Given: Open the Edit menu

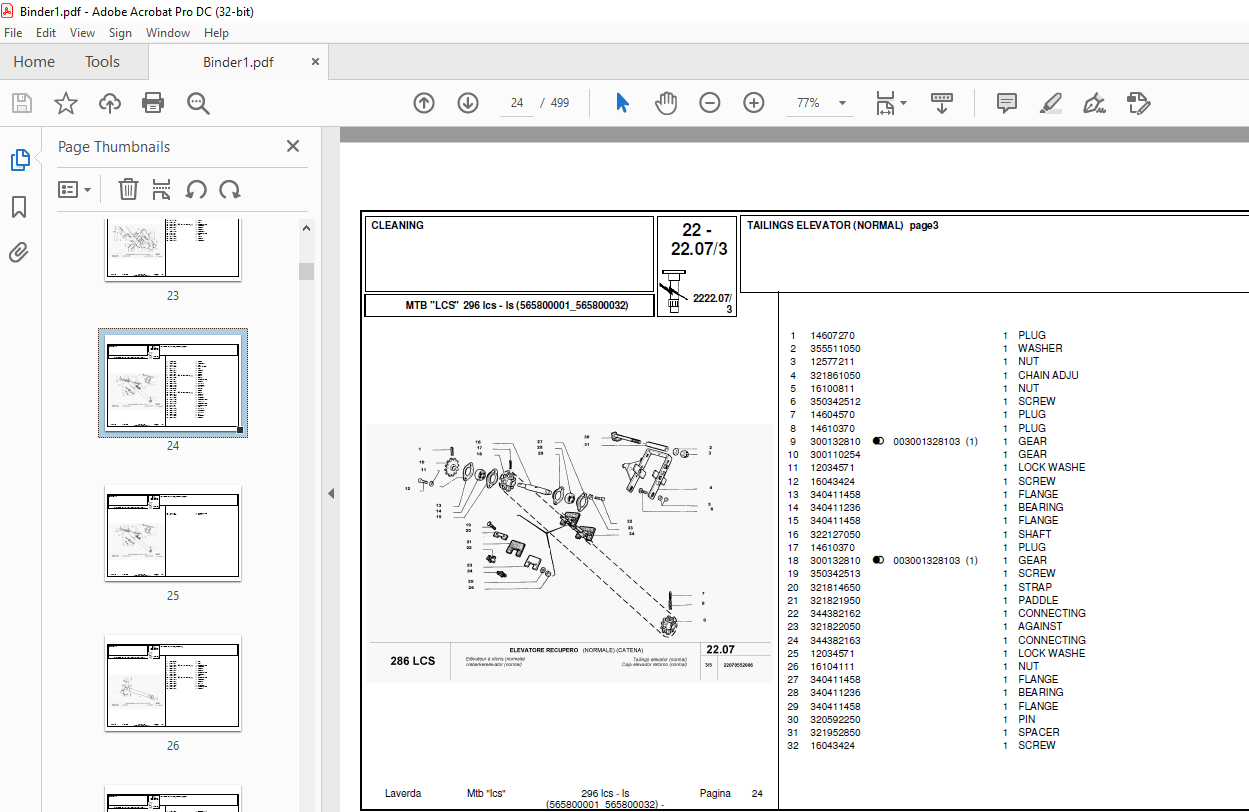Looking at the screenshot, I should pyautogui.click(x=46, y=33).
